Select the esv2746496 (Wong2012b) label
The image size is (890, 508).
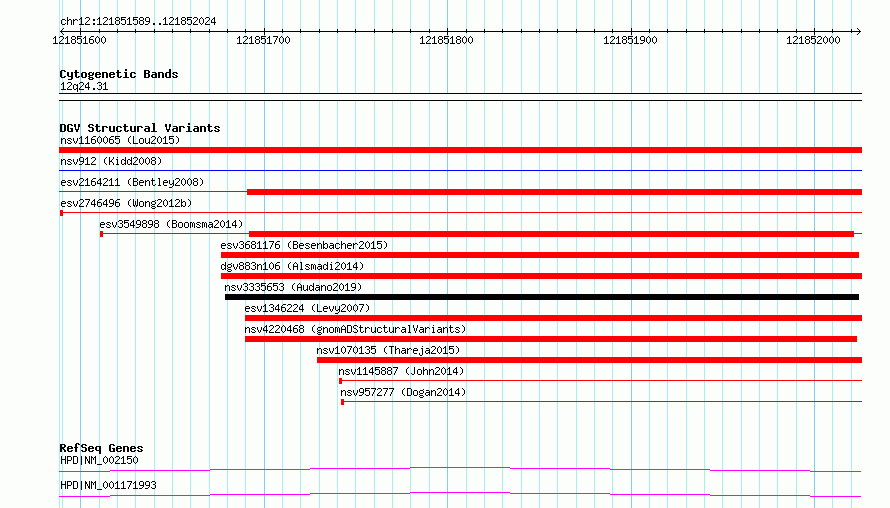pyautogui.click(x=126, y=203)
